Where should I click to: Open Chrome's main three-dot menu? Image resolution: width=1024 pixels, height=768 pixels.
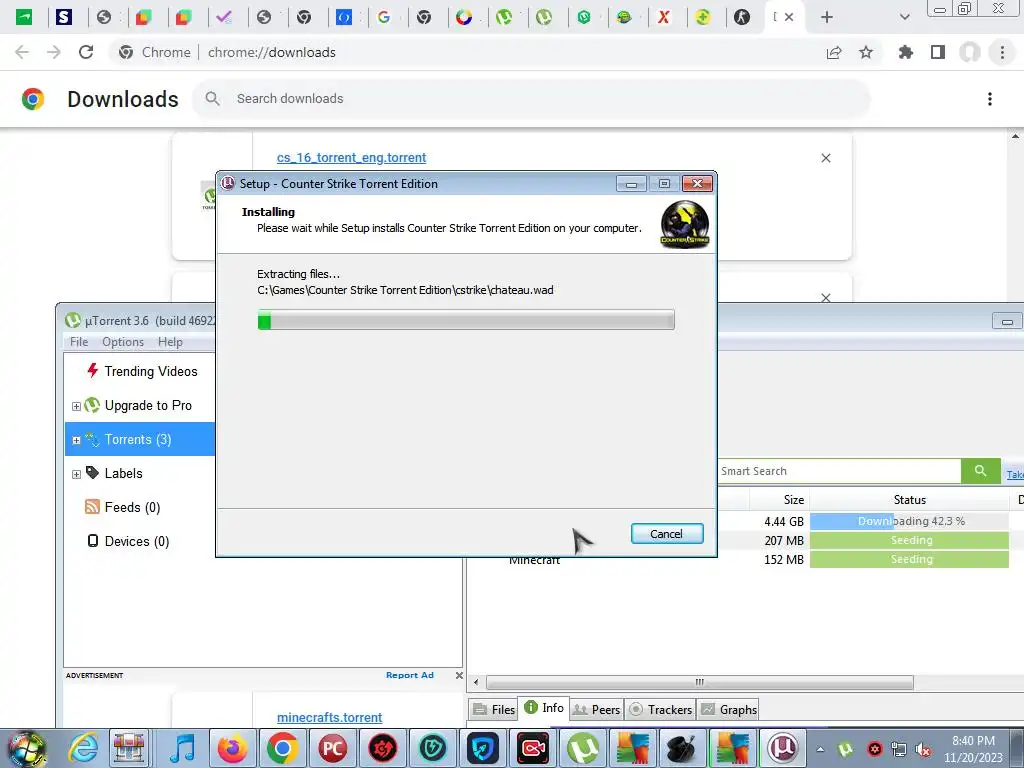[1002, 52]
